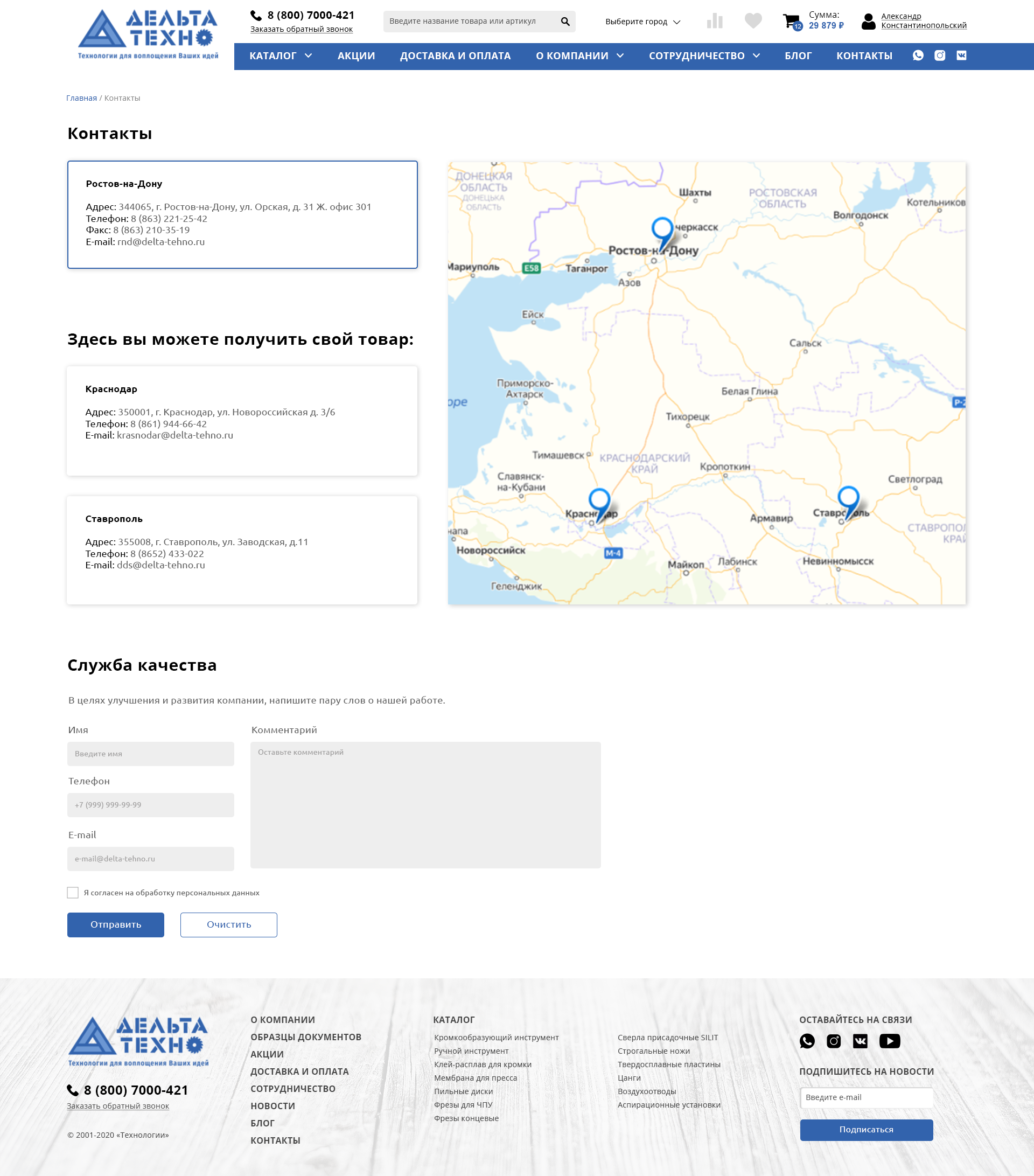The width and height of the screenshot is (1034, 1176).
Task: Go to Главная breadcrumb link
Action: [82, 98]
